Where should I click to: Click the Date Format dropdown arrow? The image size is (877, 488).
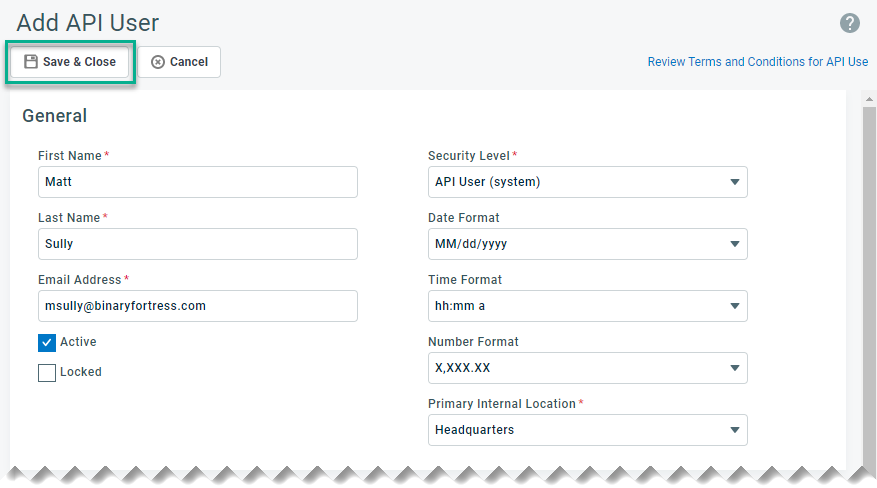coord(734,244)
